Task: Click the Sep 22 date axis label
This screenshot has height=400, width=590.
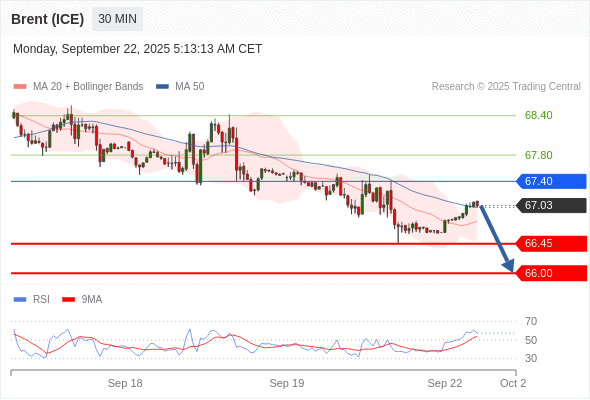Action: (445, 383)
